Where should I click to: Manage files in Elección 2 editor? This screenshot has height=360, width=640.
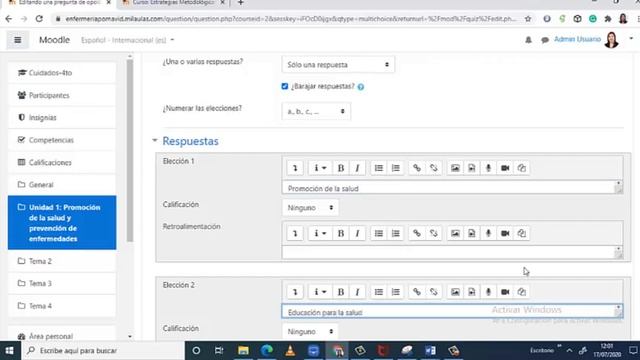click(x=522, y=292)
